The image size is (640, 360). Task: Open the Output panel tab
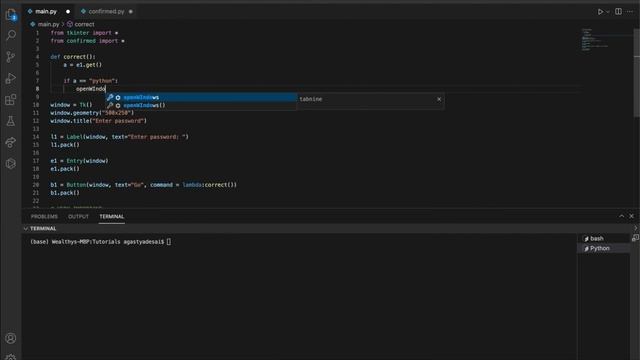point(78,217)
